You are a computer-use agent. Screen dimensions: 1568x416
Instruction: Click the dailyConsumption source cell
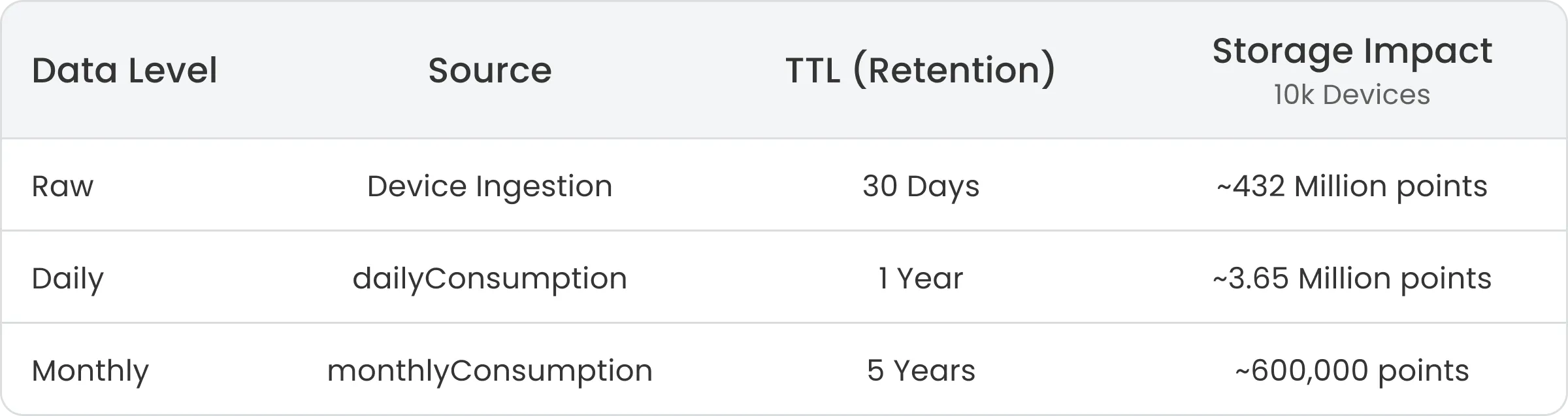pos(490,279)
